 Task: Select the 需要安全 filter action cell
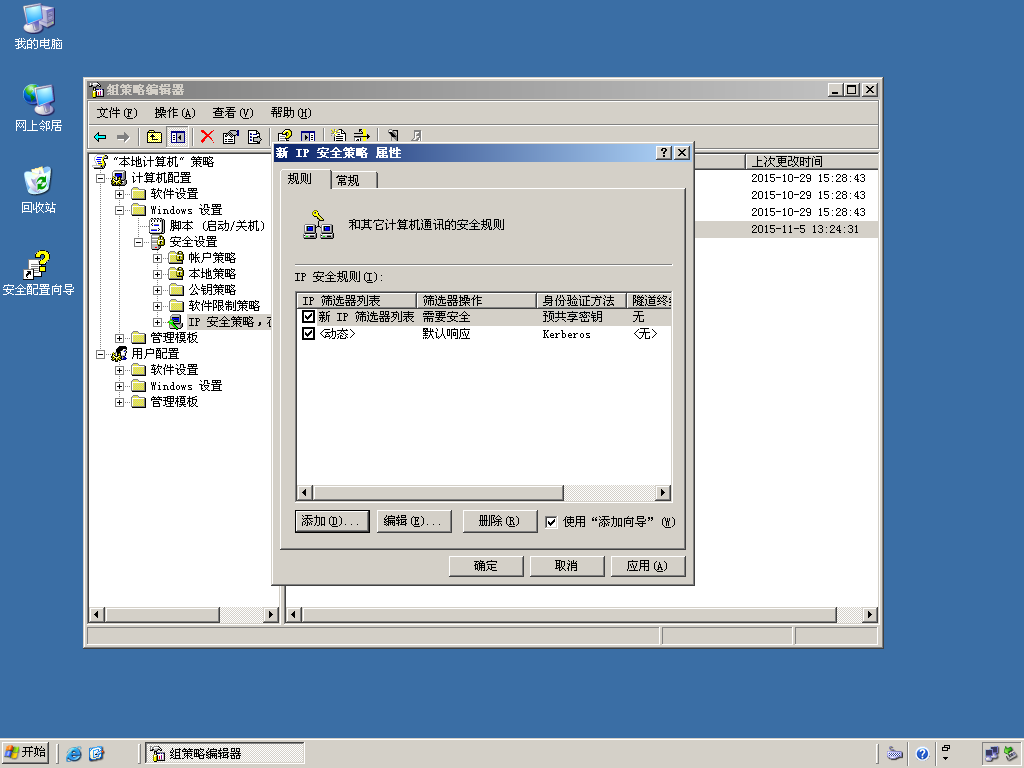click(x=446, y=317)
